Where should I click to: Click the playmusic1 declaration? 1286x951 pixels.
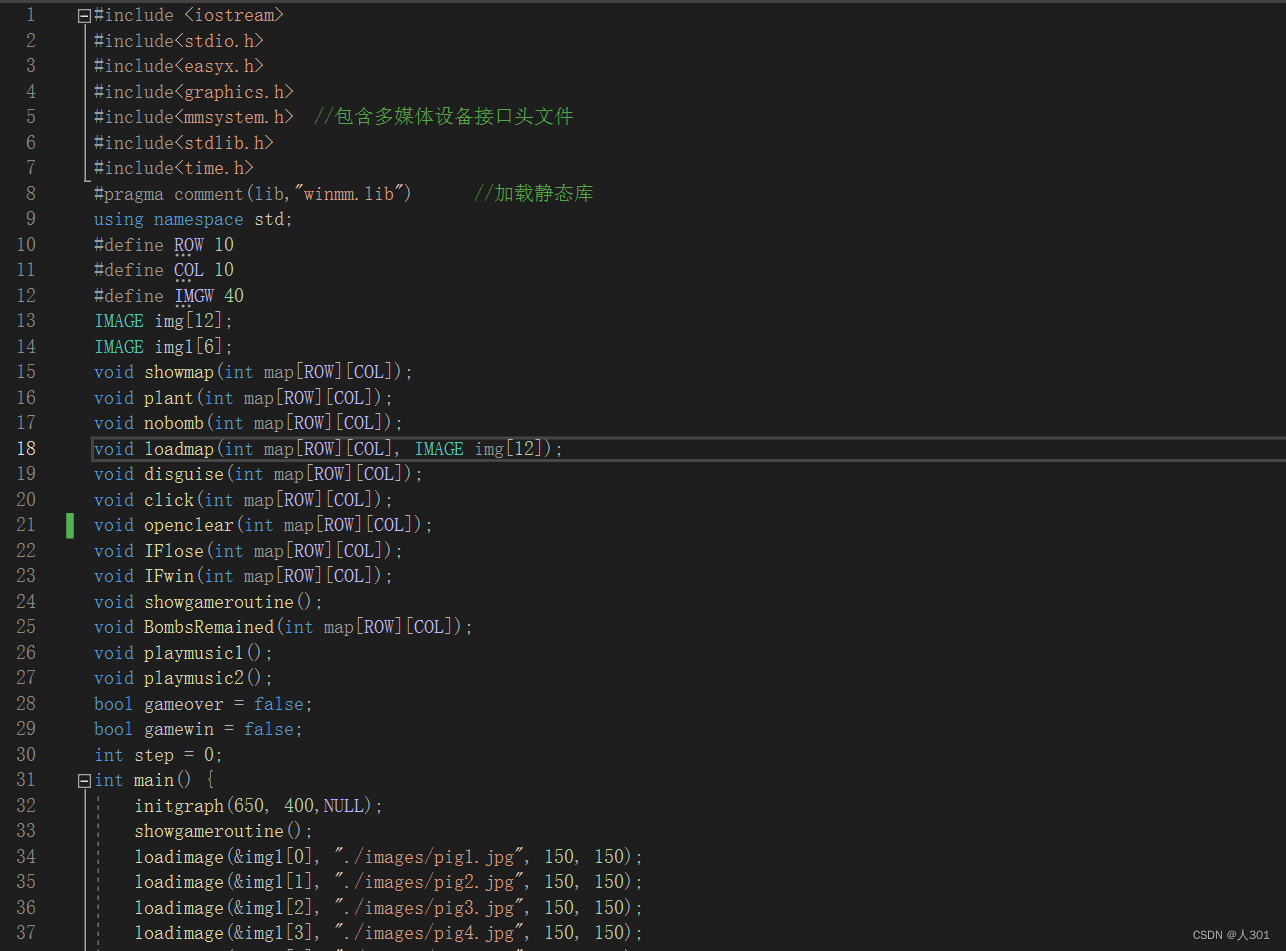coord(184,653)
